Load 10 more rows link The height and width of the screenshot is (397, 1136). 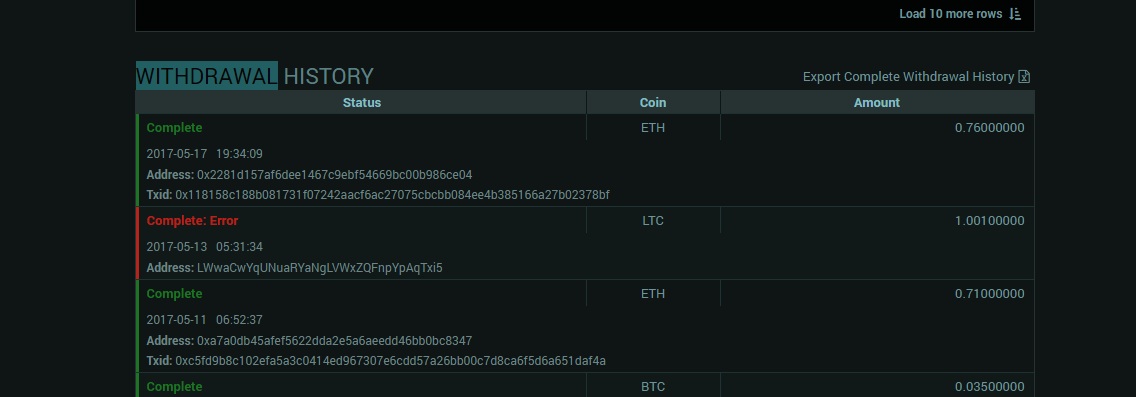(x=951, y=14)
